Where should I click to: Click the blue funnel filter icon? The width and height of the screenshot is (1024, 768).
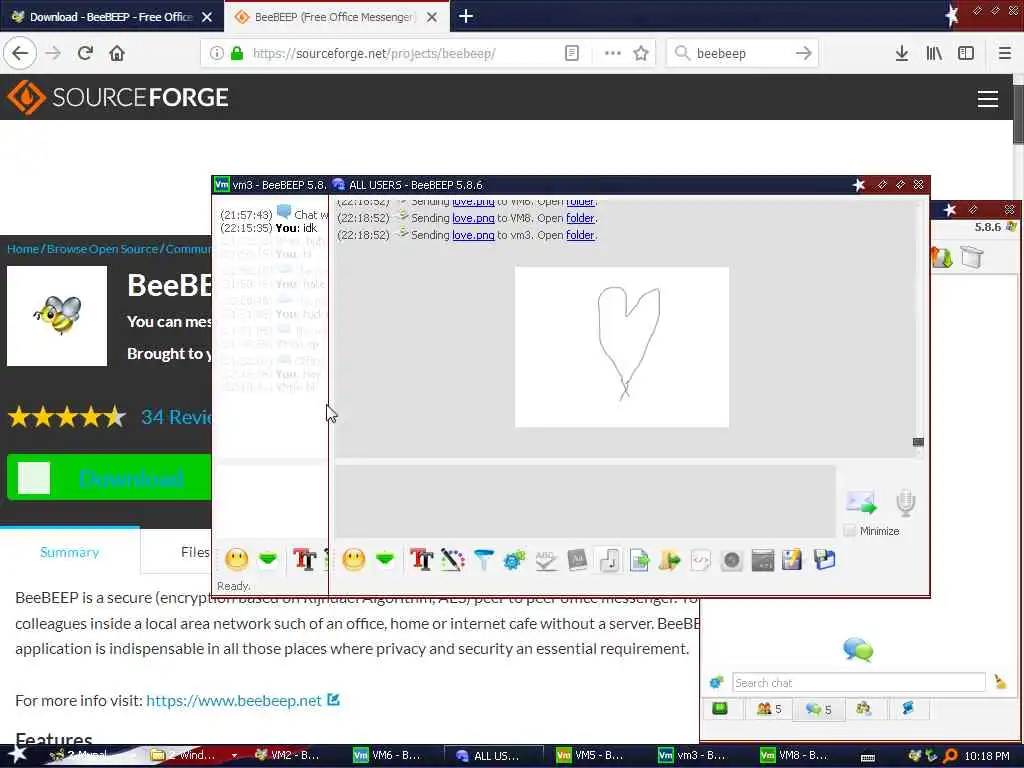[483, 560]
